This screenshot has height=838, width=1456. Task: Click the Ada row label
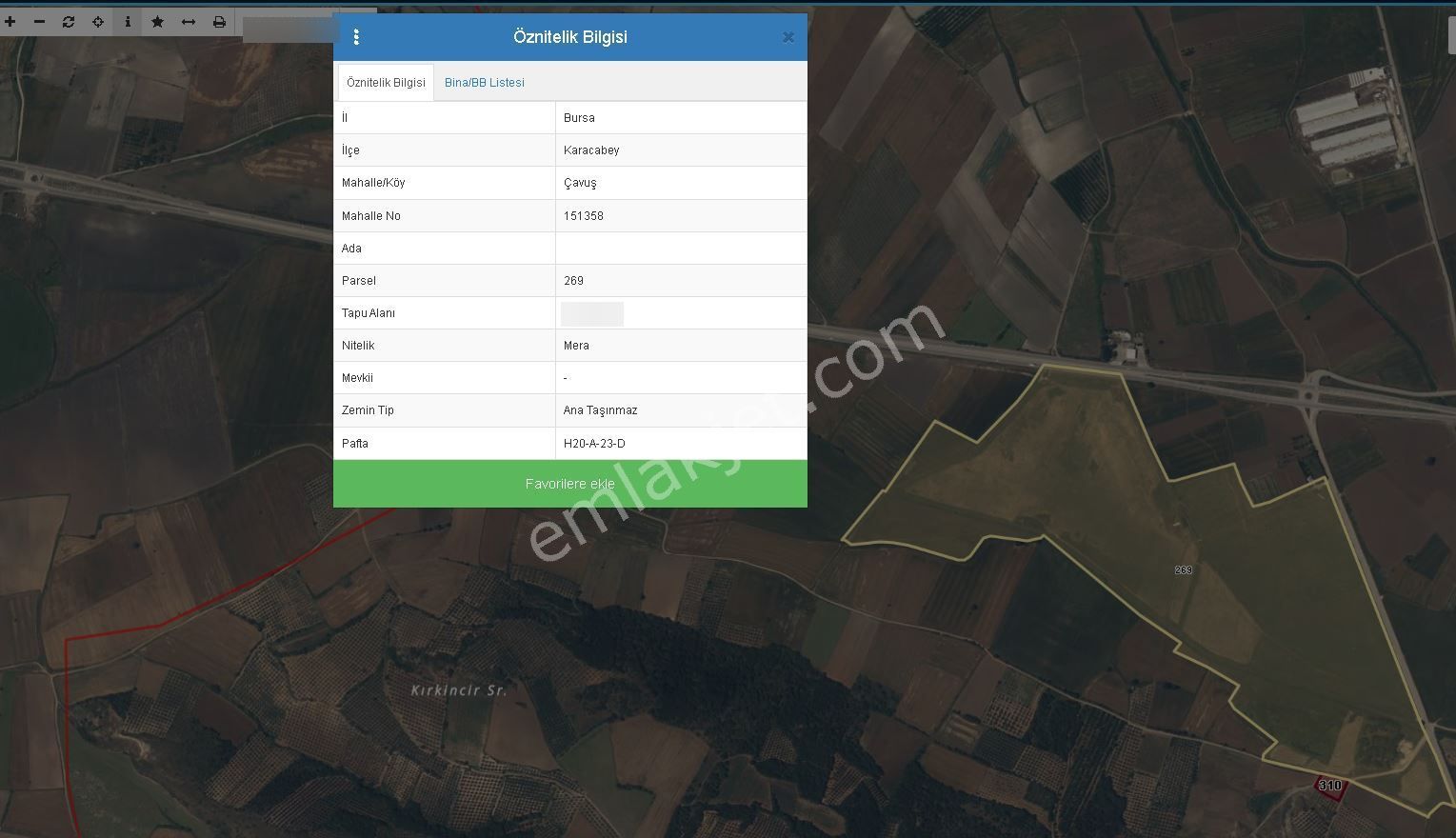coord(351,249)
